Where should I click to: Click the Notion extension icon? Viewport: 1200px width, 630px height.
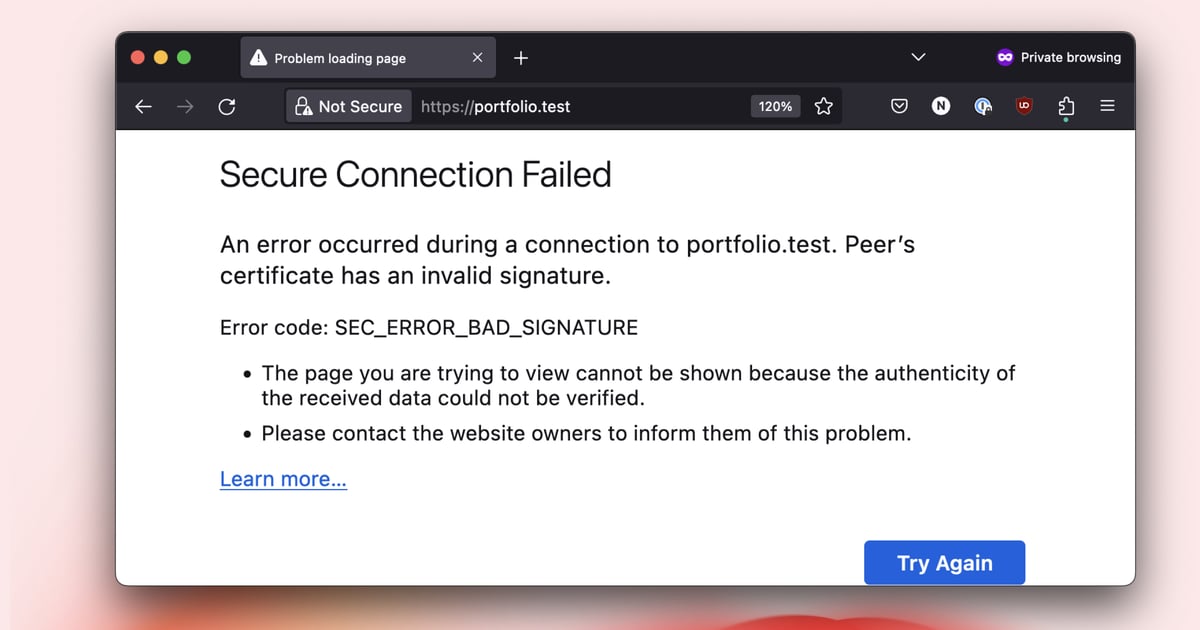[941, 106]
